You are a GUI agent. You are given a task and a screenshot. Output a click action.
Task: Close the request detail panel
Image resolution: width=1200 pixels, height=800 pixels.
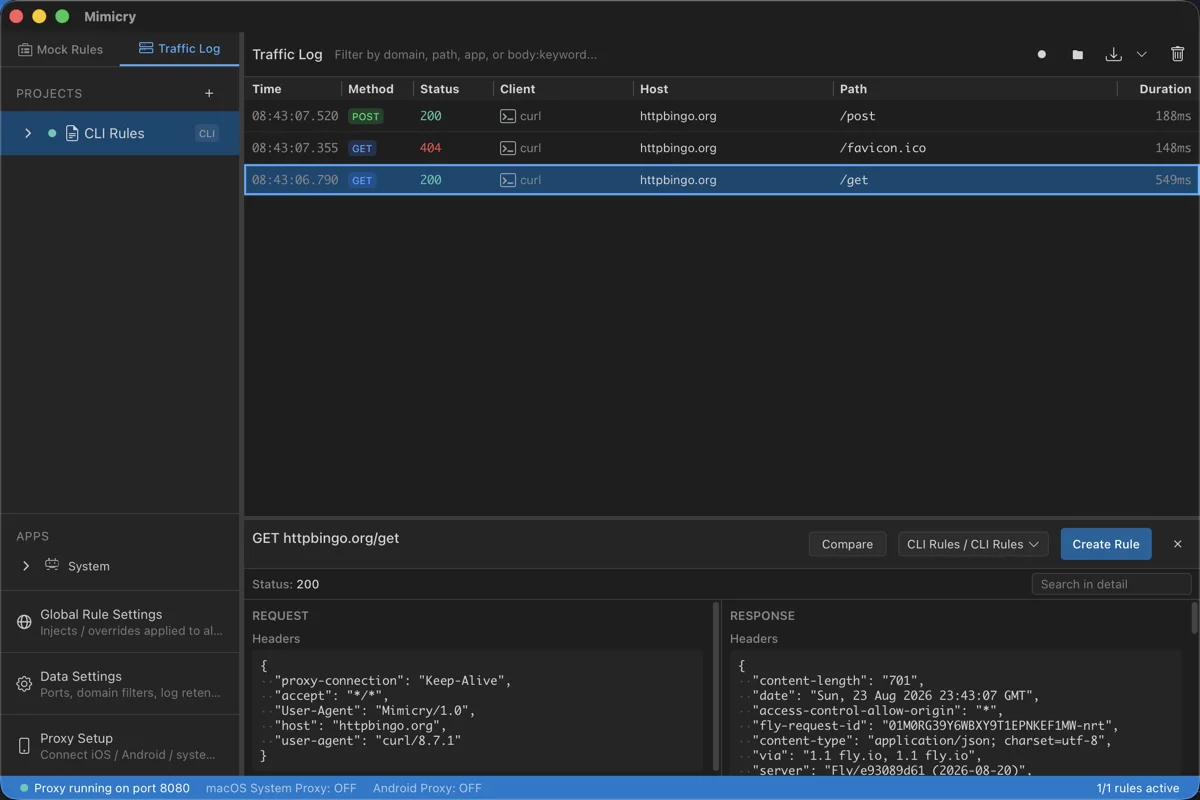tap(1177, 544)
